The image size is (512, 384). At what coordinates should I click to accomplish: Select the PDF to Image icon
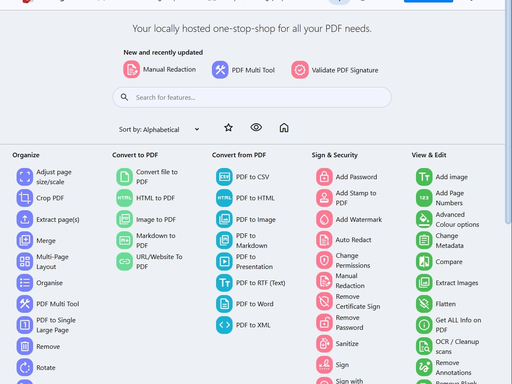pyautogui.click(x=224, y=219)
